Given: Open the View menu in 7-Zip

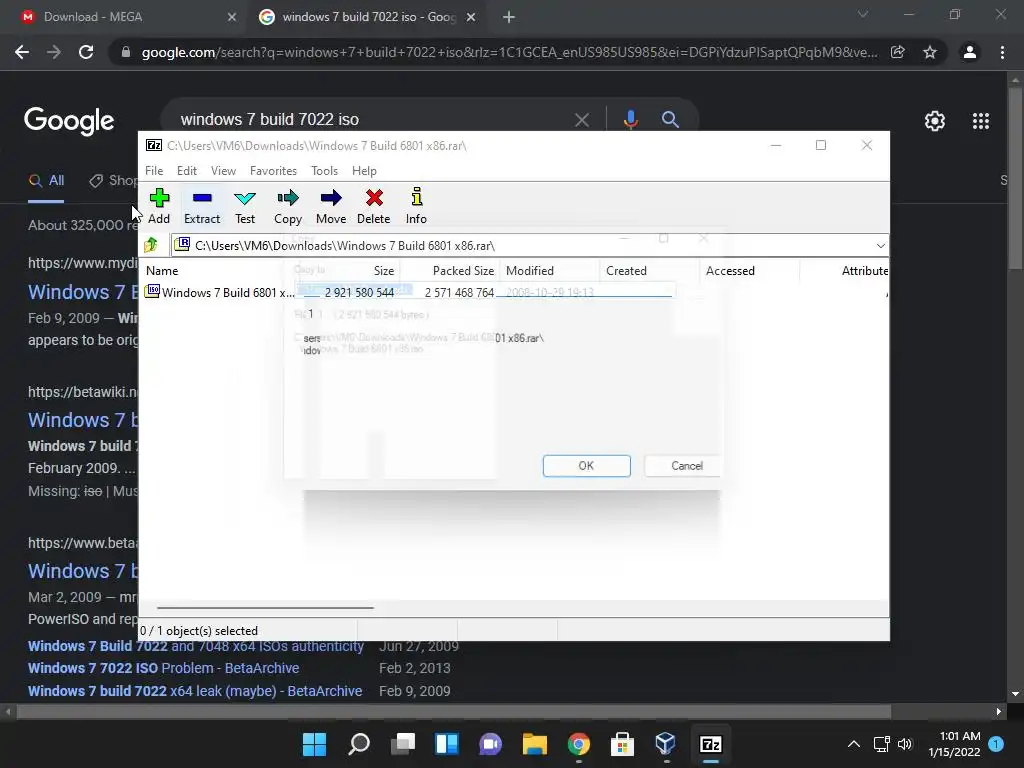Looking at the screenshot, I should click(x=223, y=170).
